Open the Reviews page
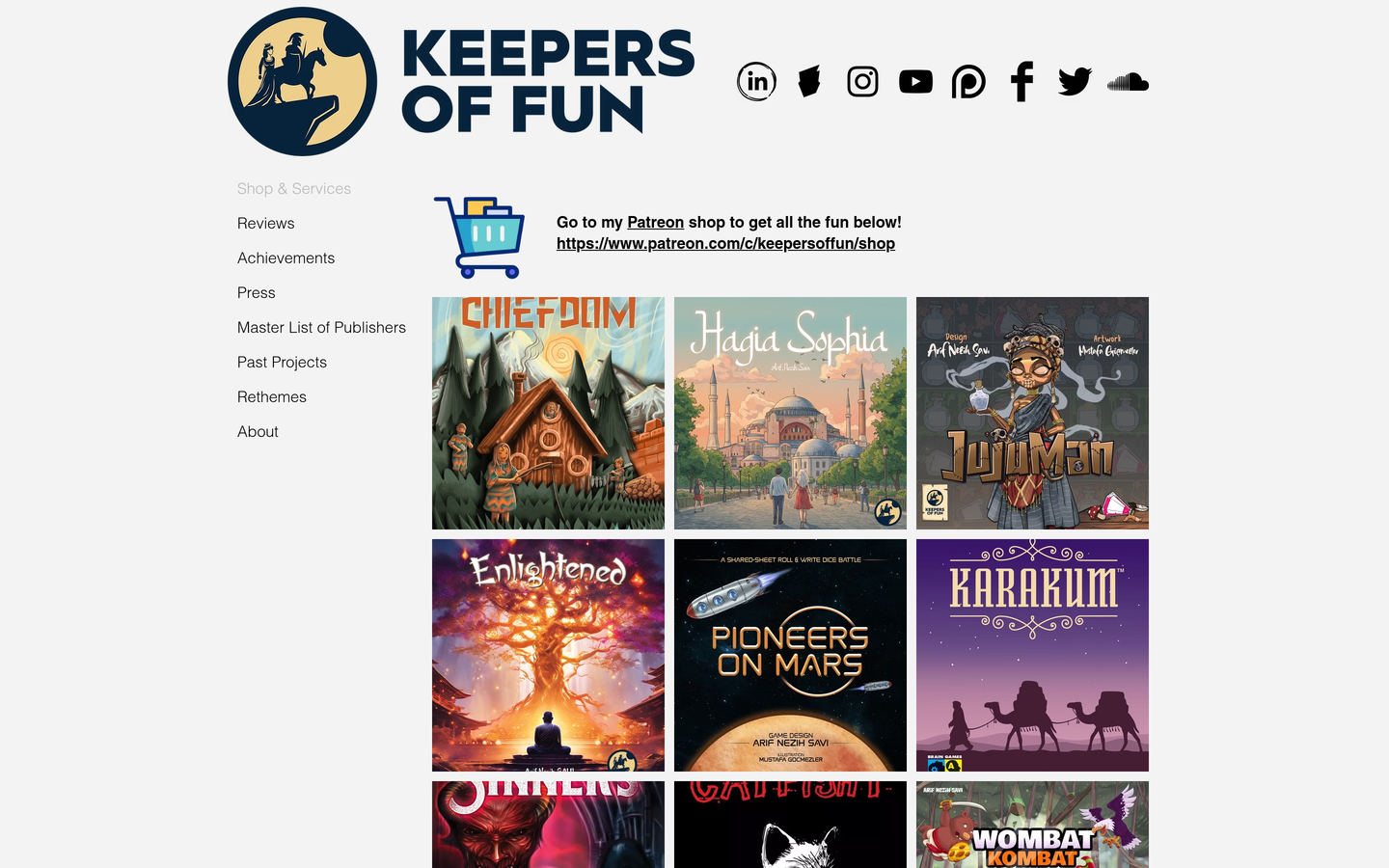 pyautogui.click(x=266, y=224)
